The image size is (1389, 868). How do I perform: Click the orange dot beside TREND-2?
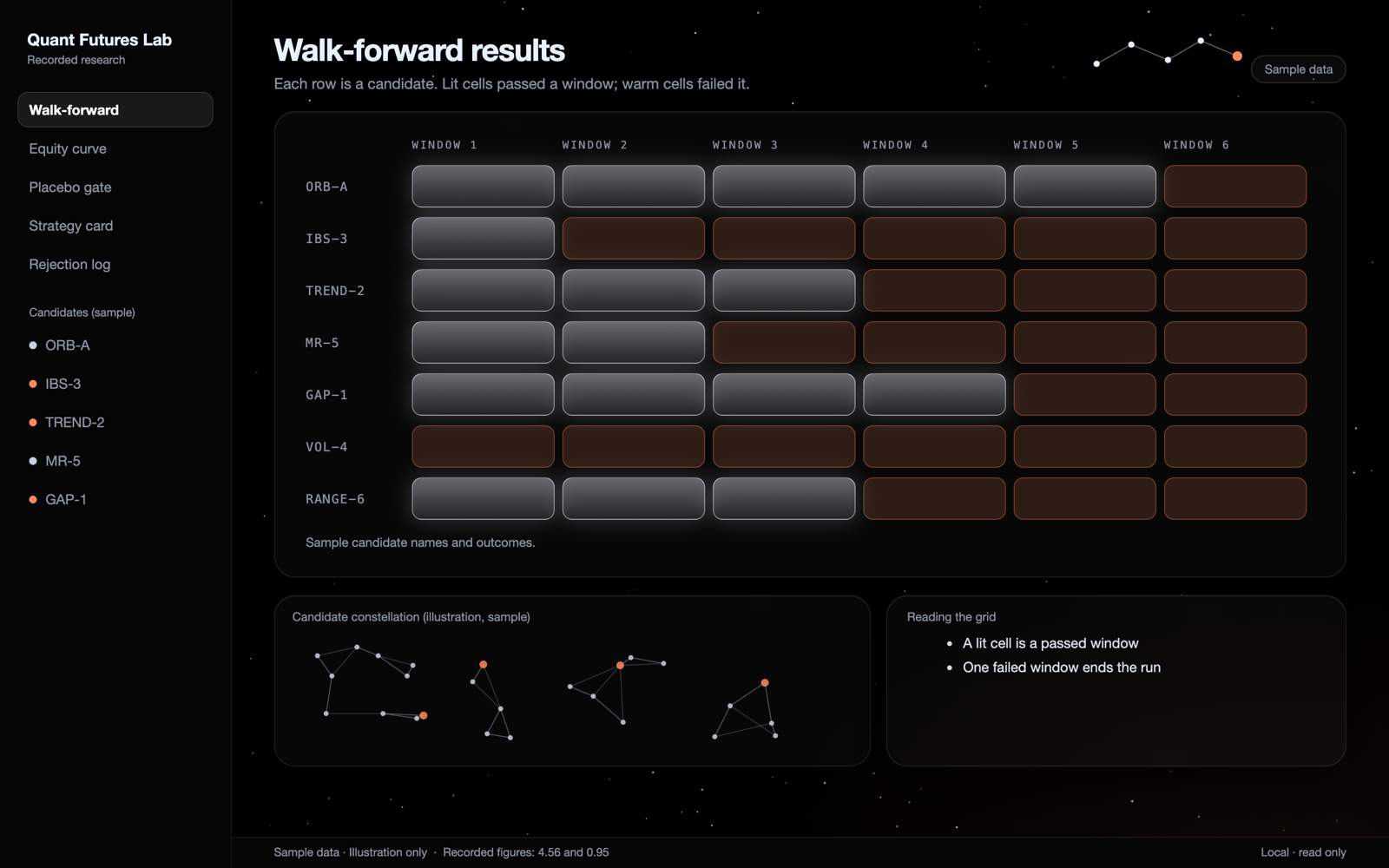[x=33, y=422]
